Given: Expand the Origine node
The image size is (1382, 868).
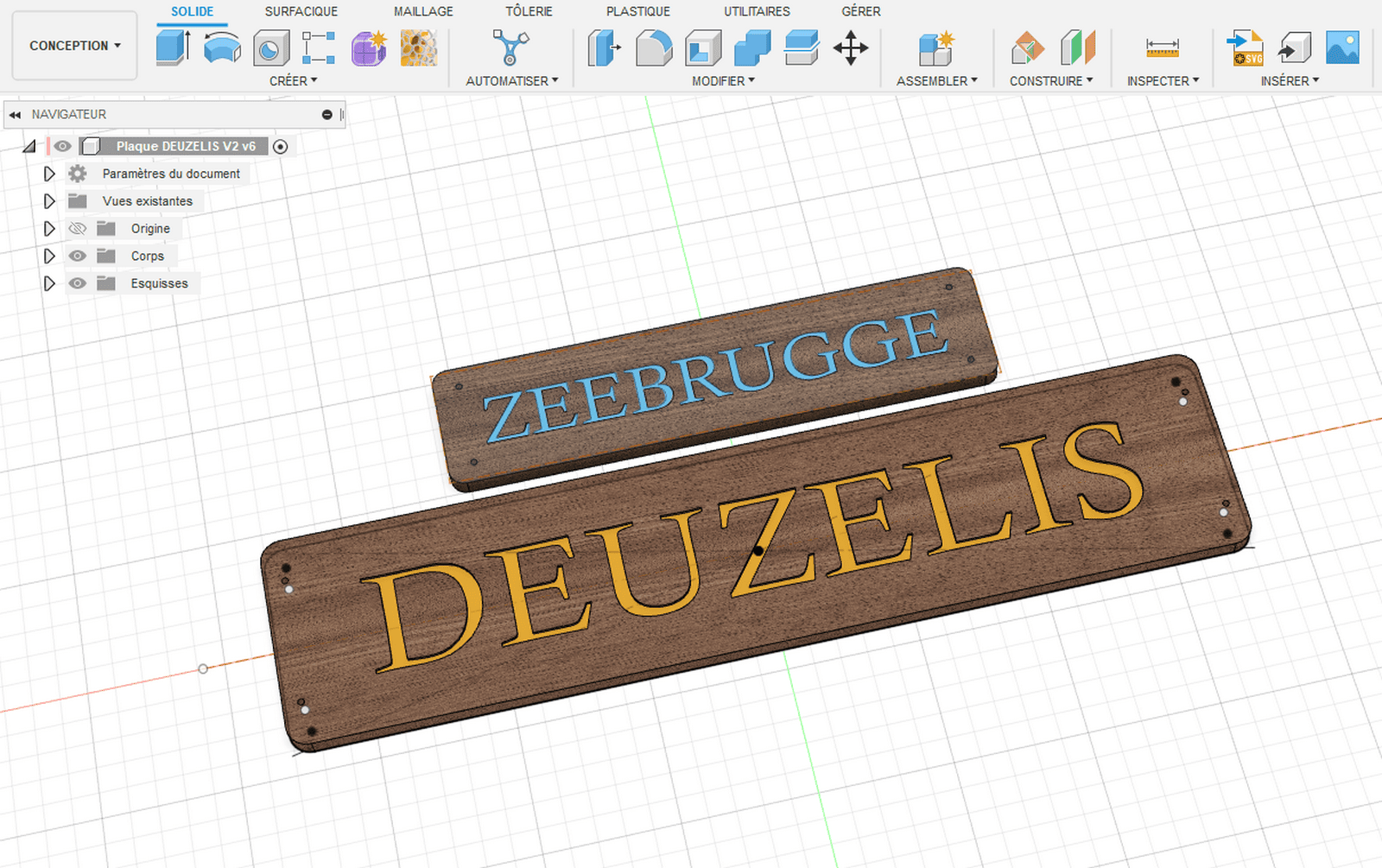Looking at the screenshot, I should [x=49, y=229].
